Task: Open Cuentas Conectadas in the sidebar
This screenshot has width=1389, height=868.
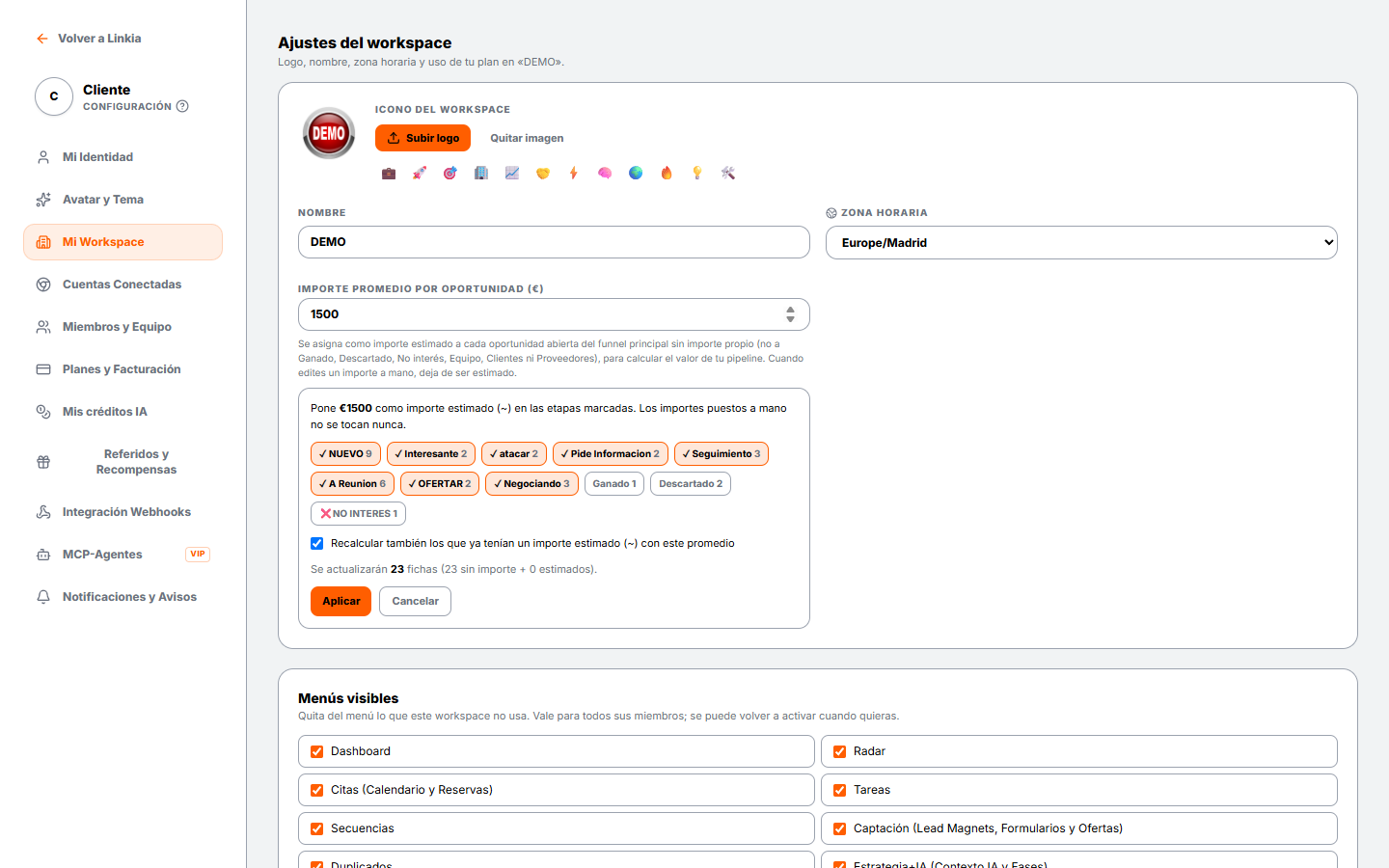Action: coord(123,285)
